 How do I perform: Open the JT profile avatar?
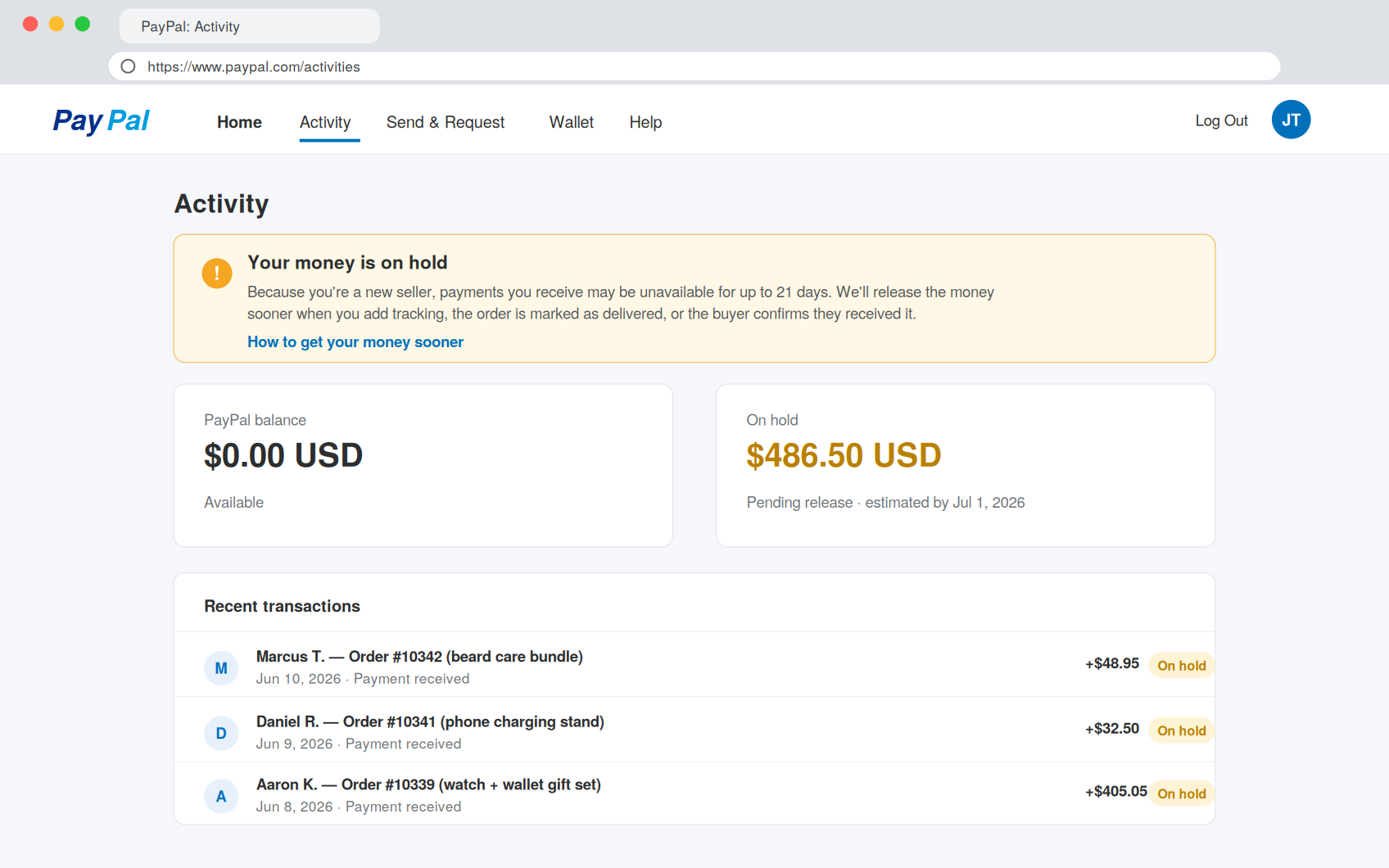pos(1291,120)
